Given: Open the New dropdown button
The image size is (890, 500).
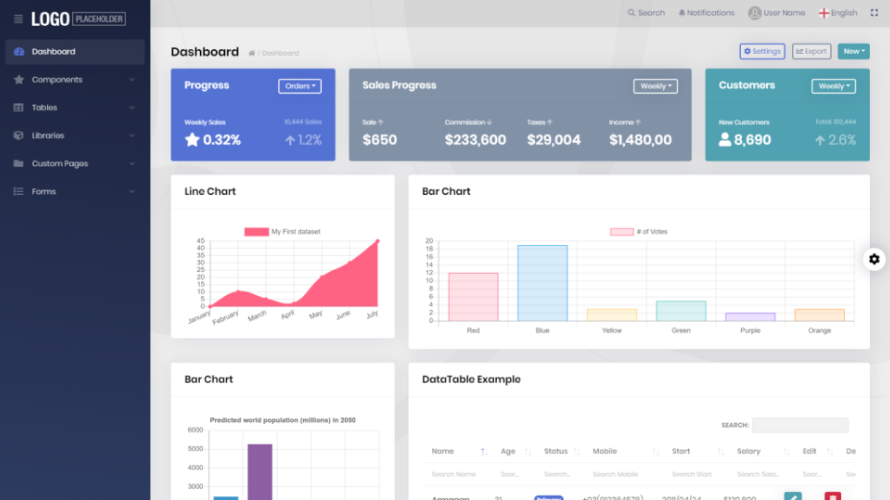Looking at the screenshot, I should 854,51.
